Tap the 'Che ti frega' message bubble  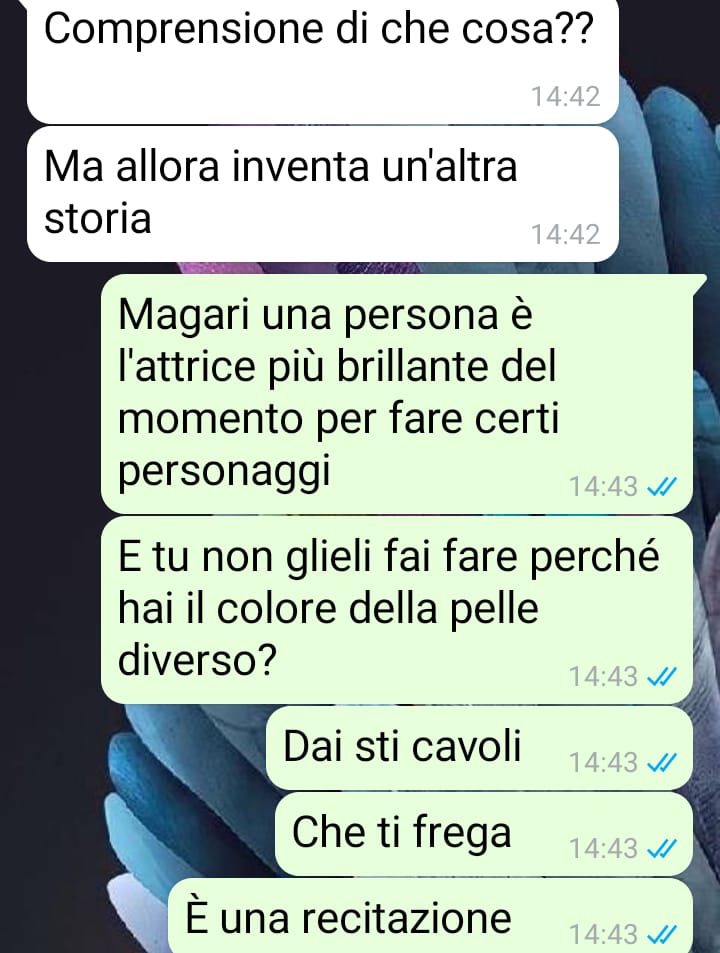pos(484,833)
